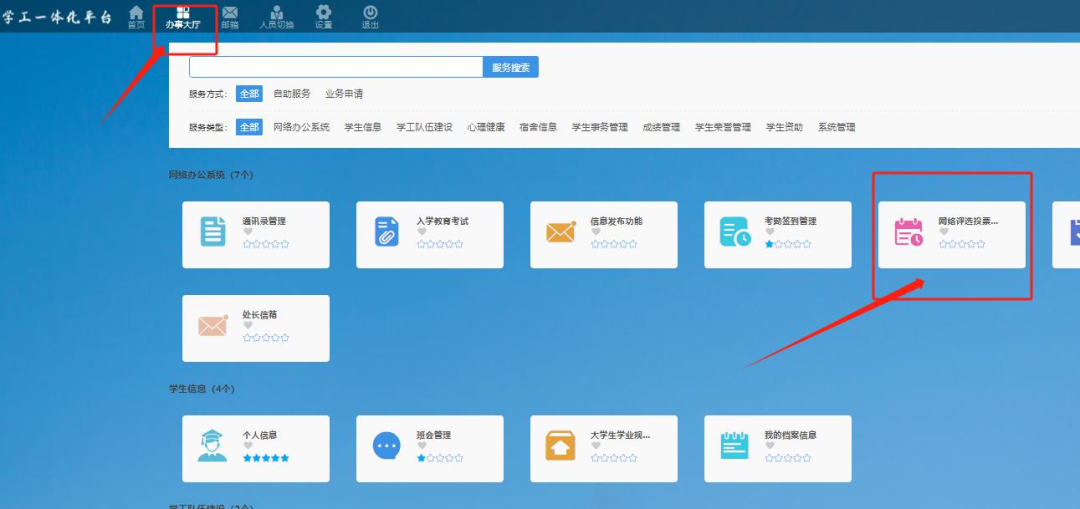The height and width of the screenshot is (509, 1080).
Task: Open 人员切换 user switch icon
Action: (276, 14)
